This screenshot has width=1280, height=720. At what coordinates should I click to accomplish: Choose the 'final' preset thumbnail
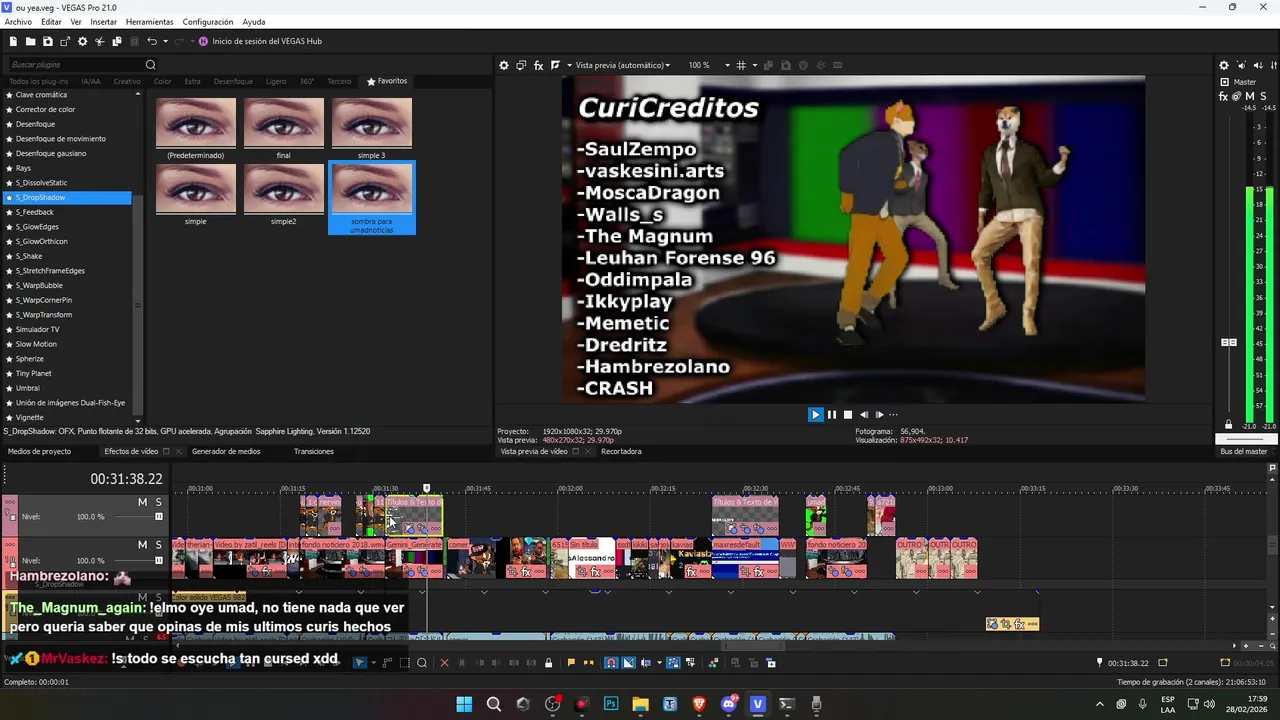pyautogui.click(x=284, y=128)
